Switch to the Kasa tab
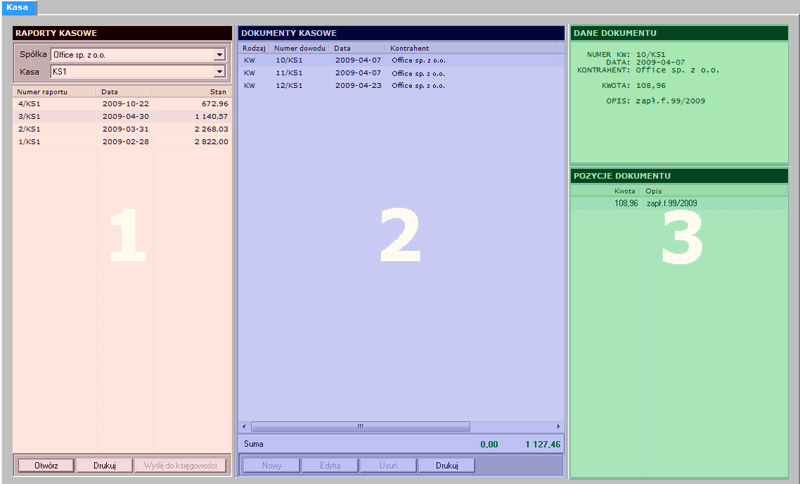800x484 pixels. (x=18, y=7)
